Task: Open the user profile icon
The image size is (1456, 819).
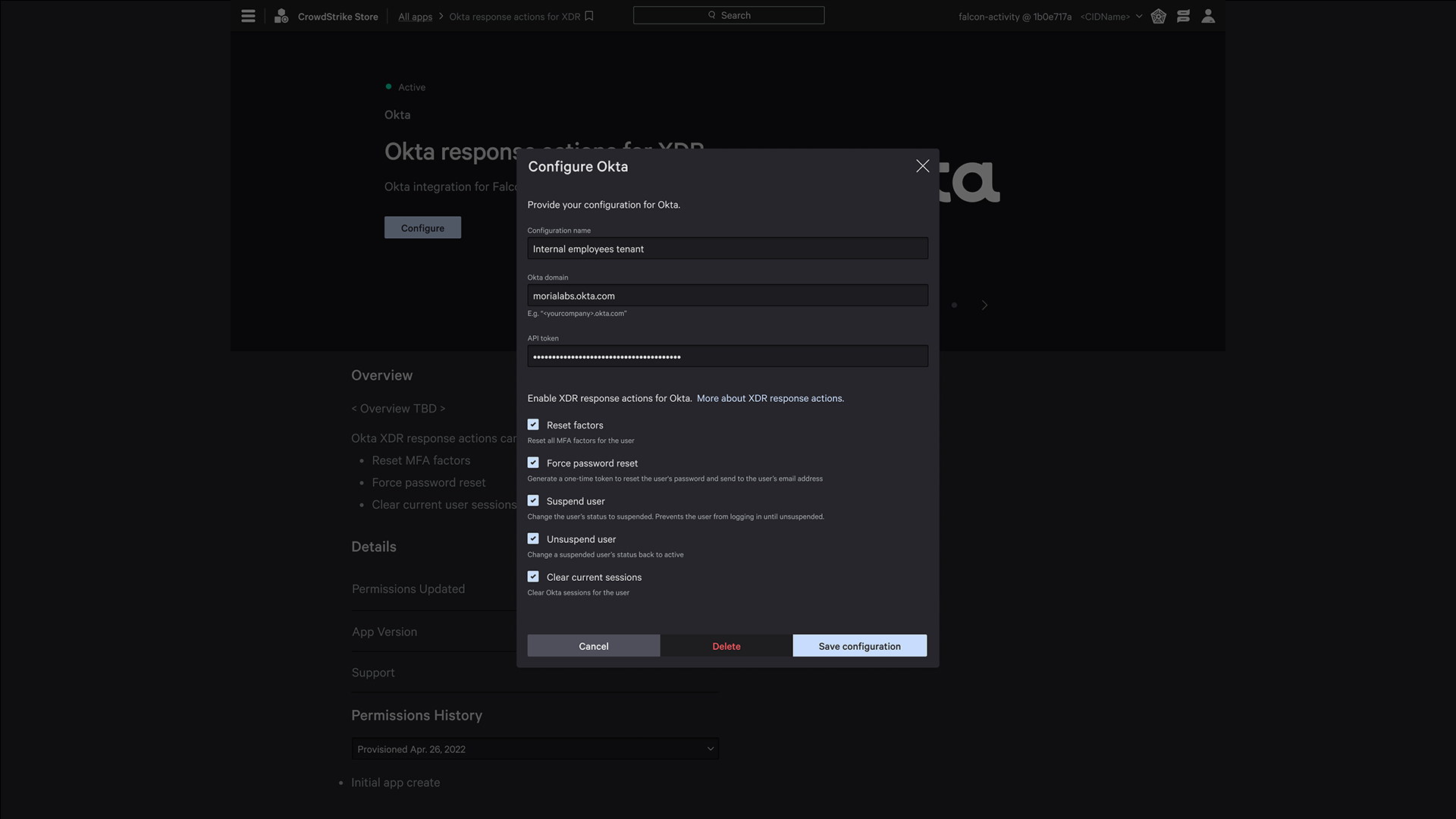Action: [x=1208, y=16]
